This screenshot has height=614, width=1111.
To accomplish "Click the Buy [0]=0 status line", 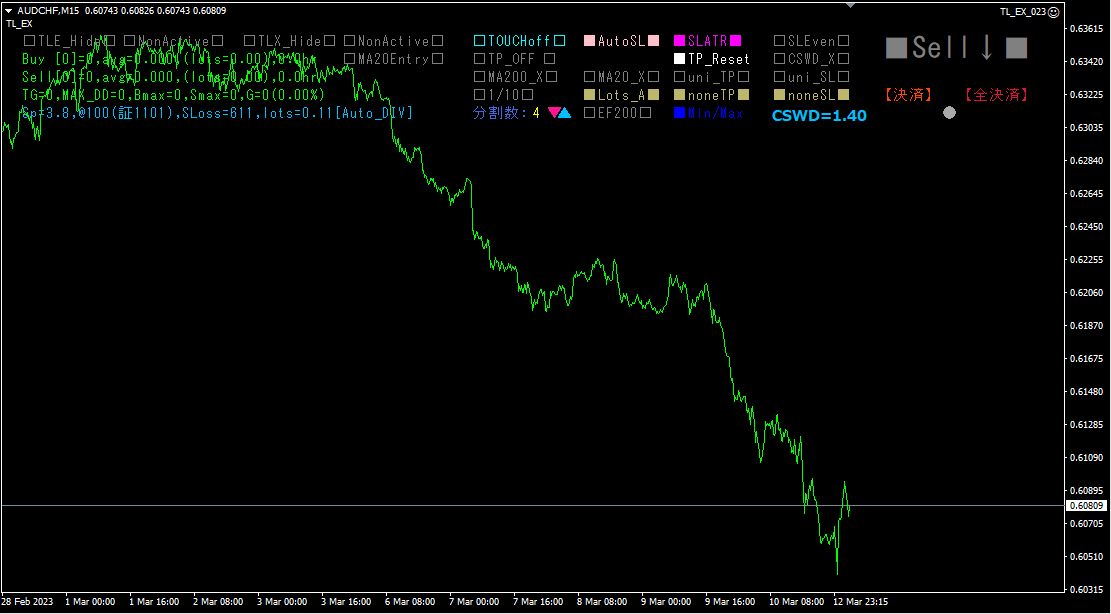I will (169, 59).
